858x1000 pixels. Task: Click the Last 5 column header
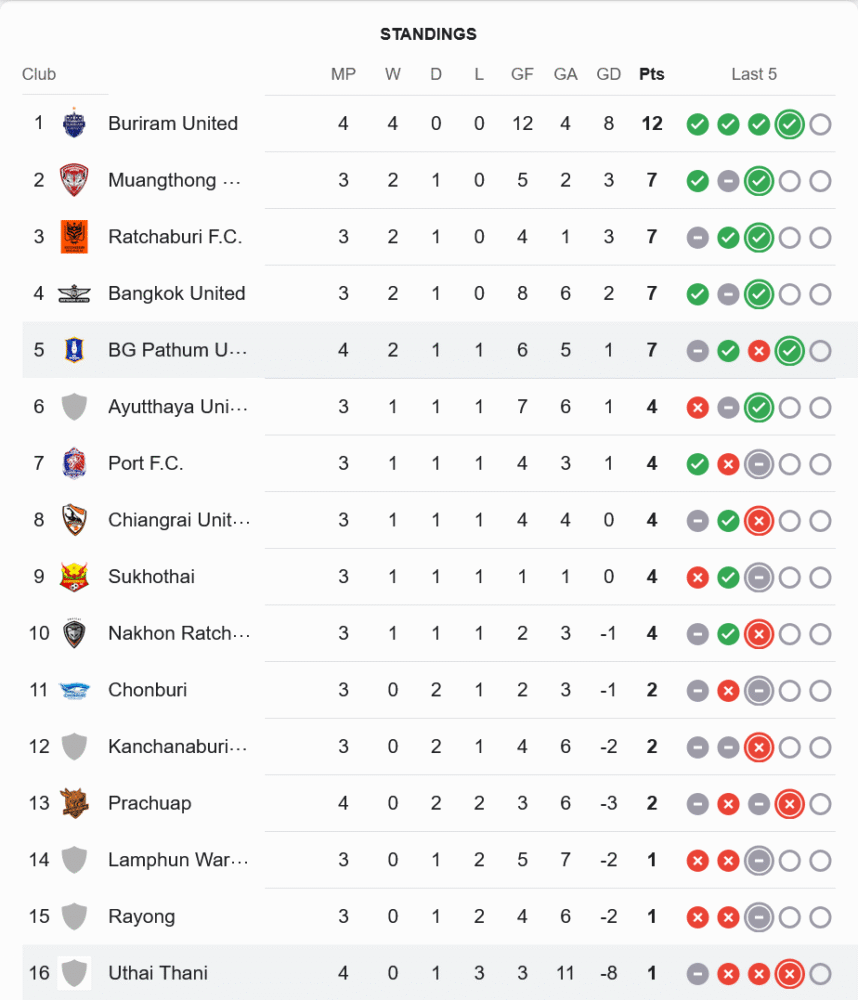tap(754, 74)
